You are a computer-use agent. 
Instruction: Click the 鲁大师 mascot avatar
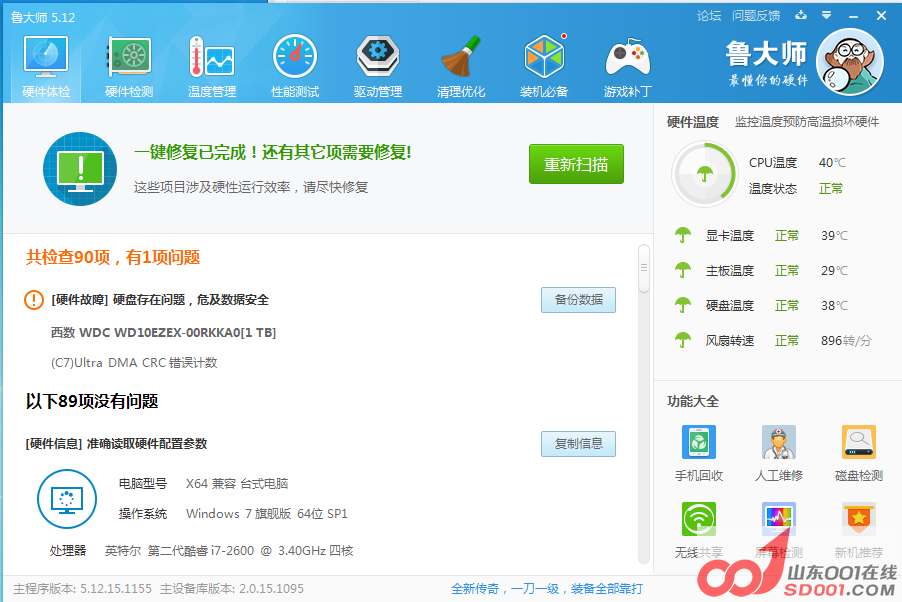[x=850, y=62]
